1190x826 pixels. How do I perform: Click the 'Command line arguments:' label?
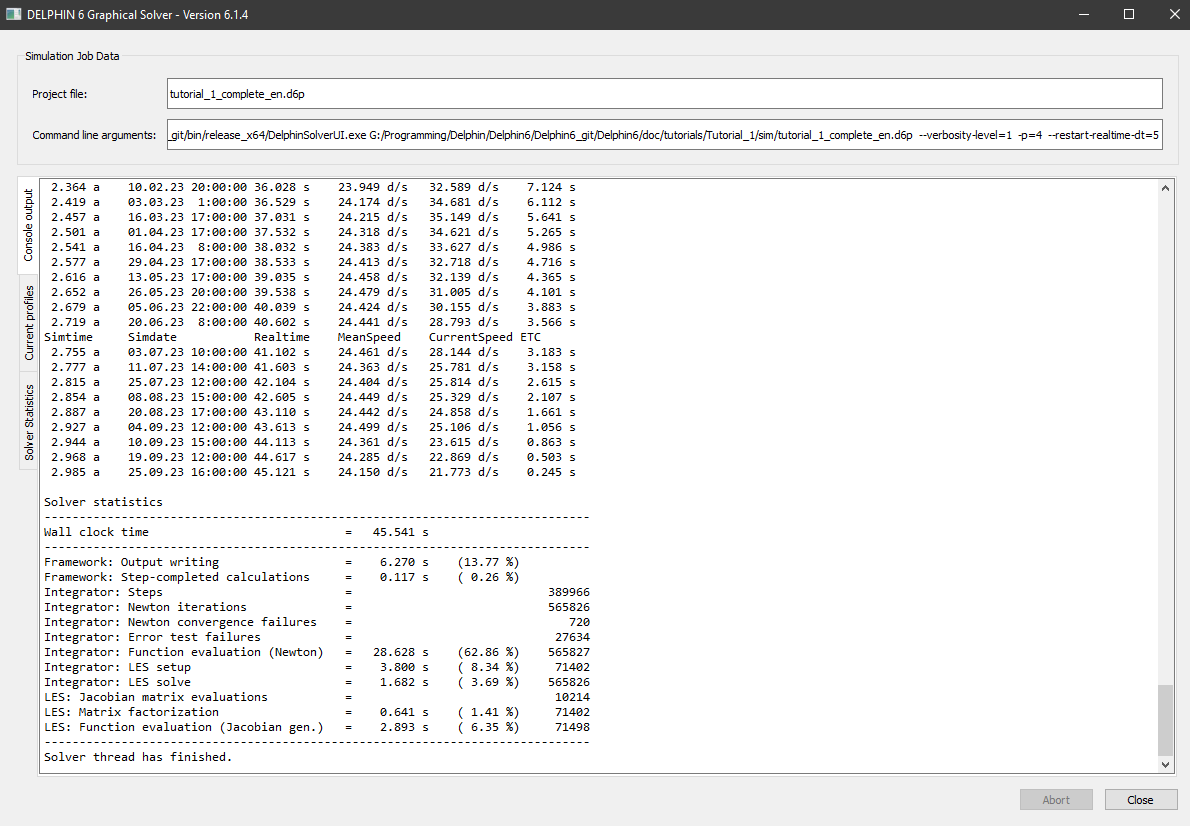[x=94, y=135]
